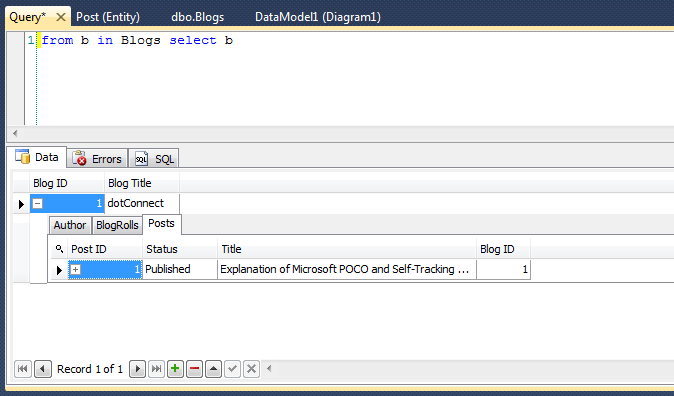
Task: Click line number 1 in the editor gutter
Action: 31,40
